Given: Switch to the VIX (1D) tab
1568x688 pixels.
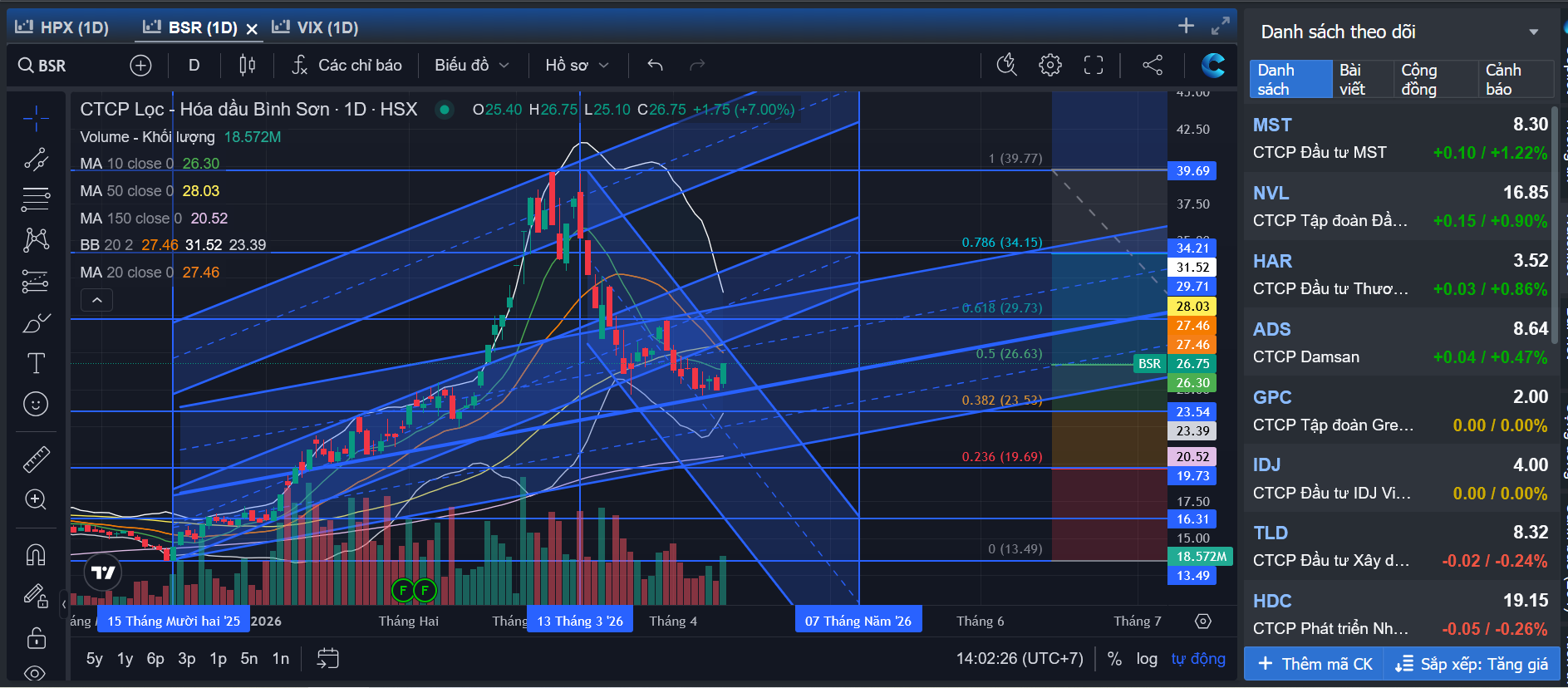Looking at the screenshot, I should coord(316,27).
